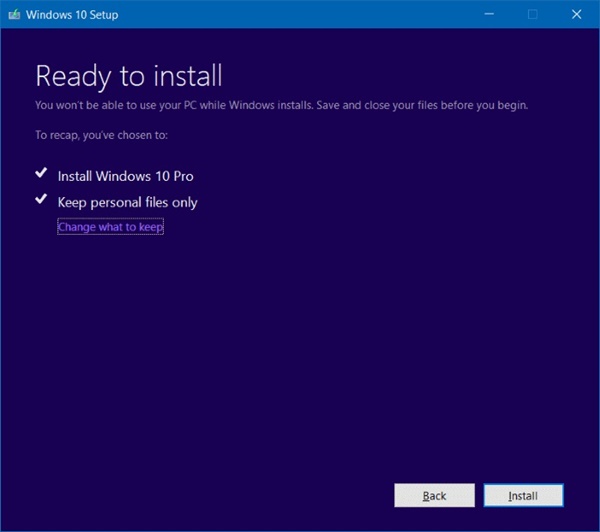Click the 'Save and close your files' sentence
The image size is (600, 532).
[x=436, y=105]
